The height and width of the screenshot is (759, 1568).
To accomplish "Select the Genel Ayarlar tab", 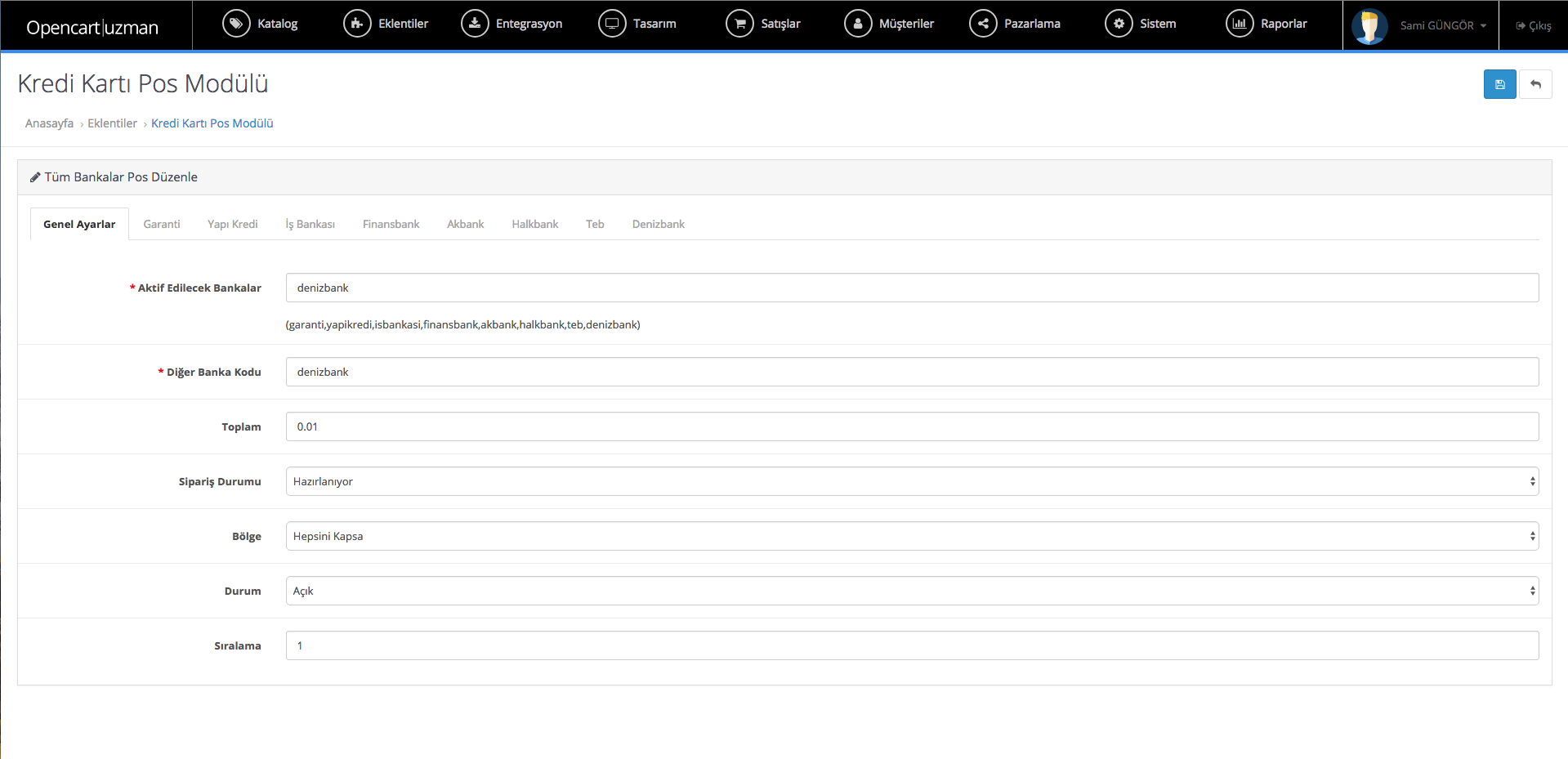I will tap(79, 224).
